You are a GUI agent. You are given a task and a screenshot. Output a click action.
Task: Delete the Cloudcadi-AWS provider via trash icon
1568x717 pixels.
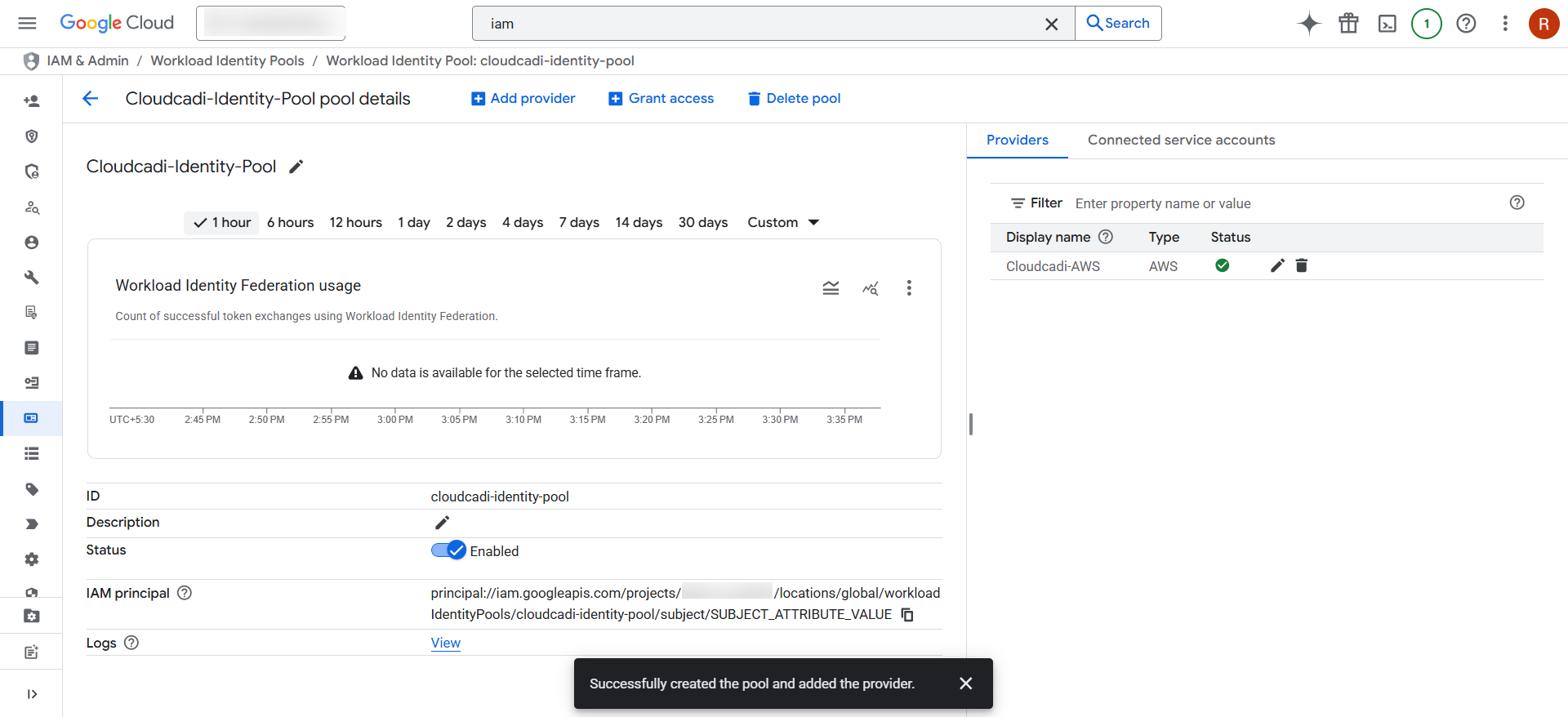tap(1302, 265)
